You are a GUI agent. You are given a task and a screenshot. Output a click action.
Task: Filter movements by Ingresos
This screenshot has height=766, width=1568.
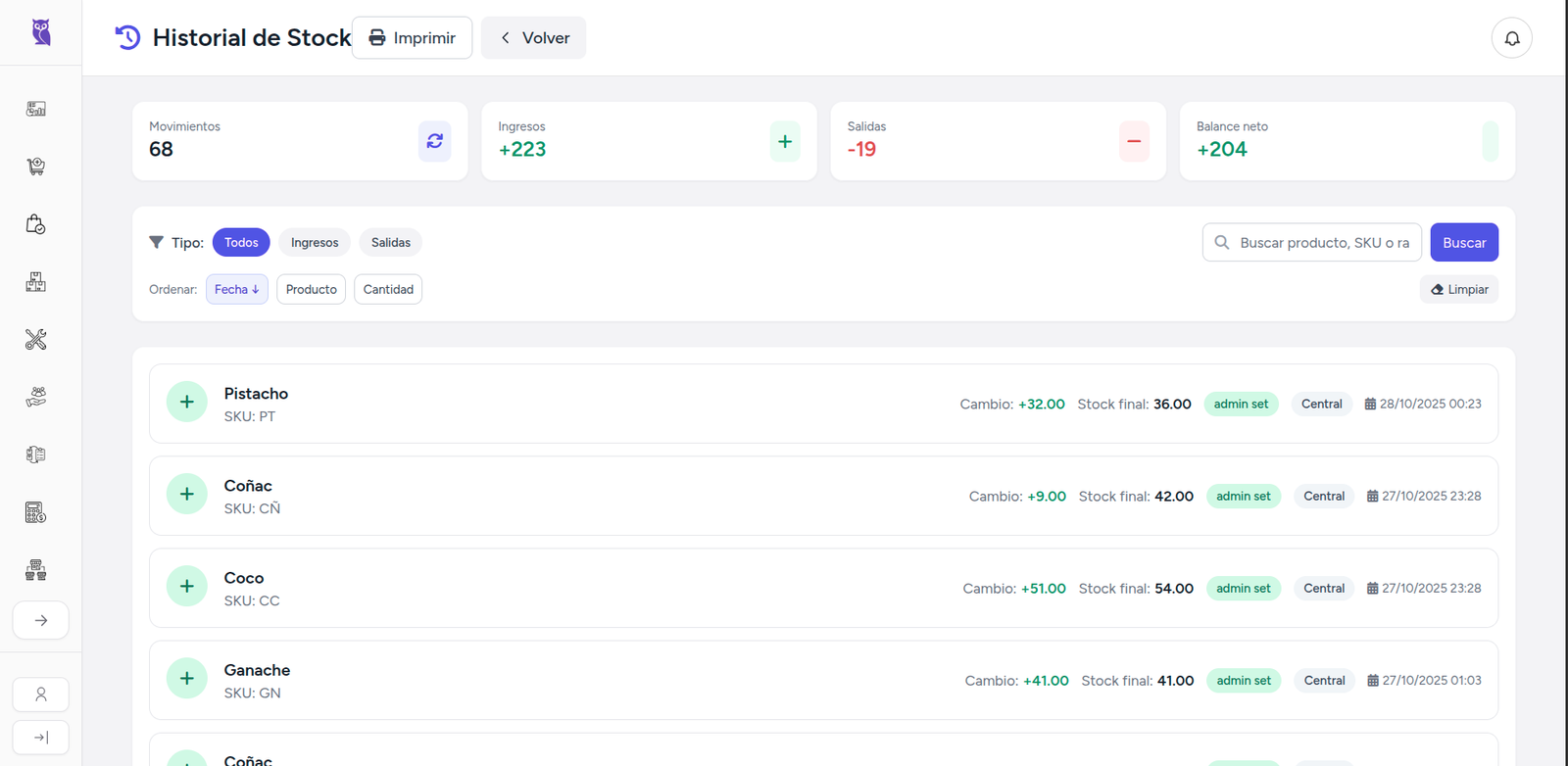(x=315, y=243)
